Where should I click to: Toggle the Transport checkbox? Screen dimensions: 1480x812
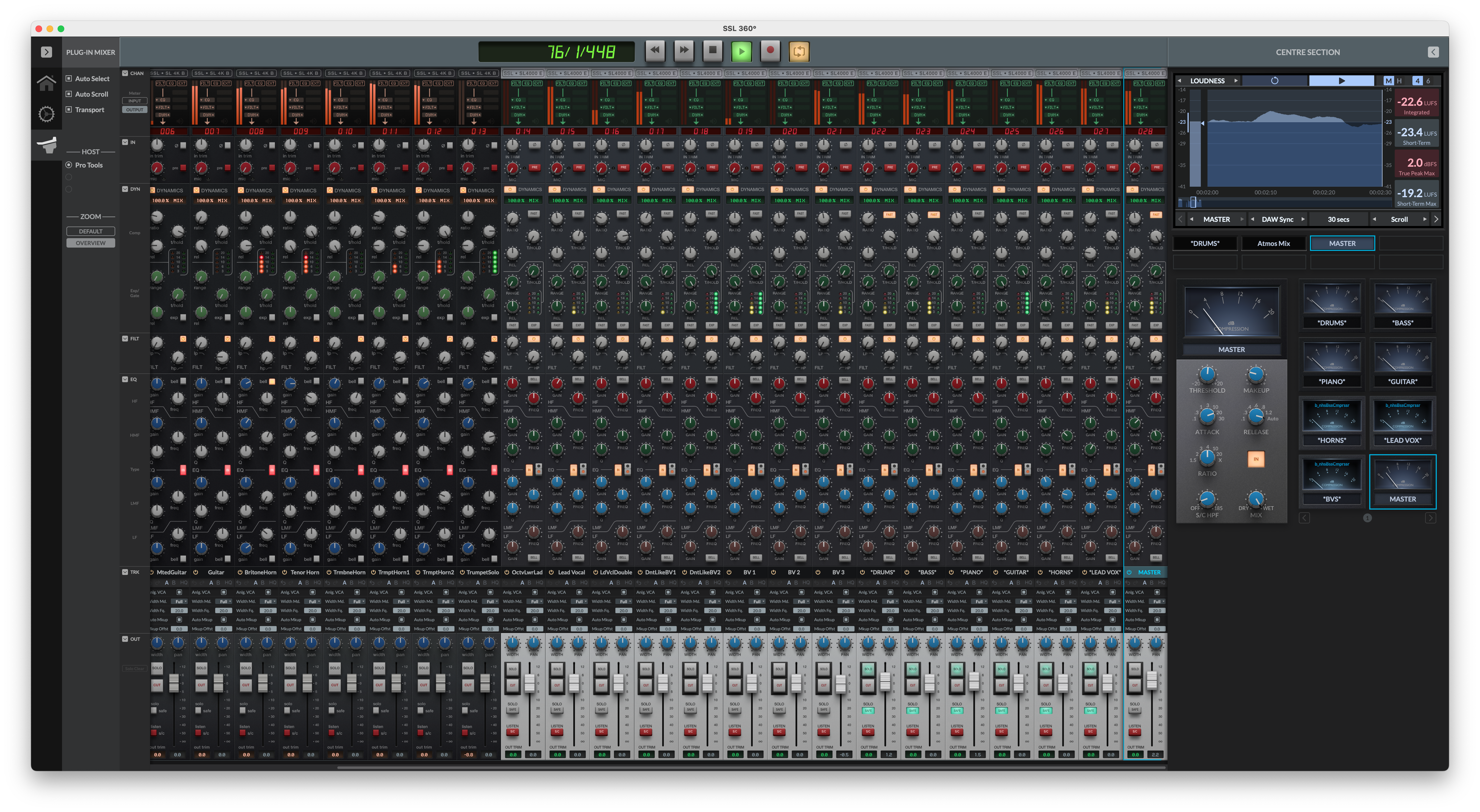pyautogui.click(x=69, y=110)
